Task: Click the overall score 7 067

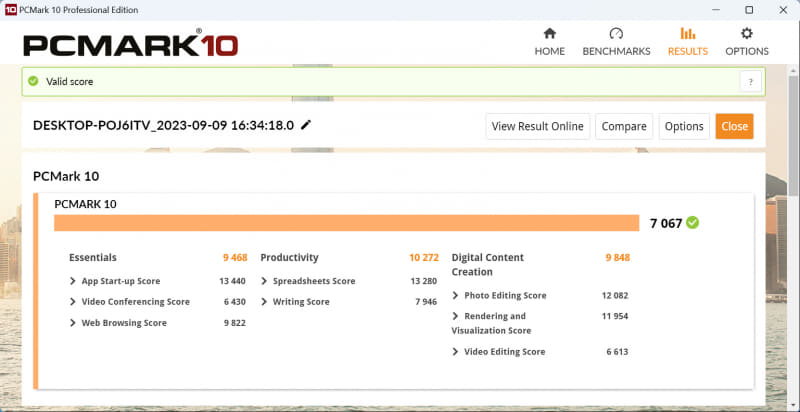Action: point(666,223)
